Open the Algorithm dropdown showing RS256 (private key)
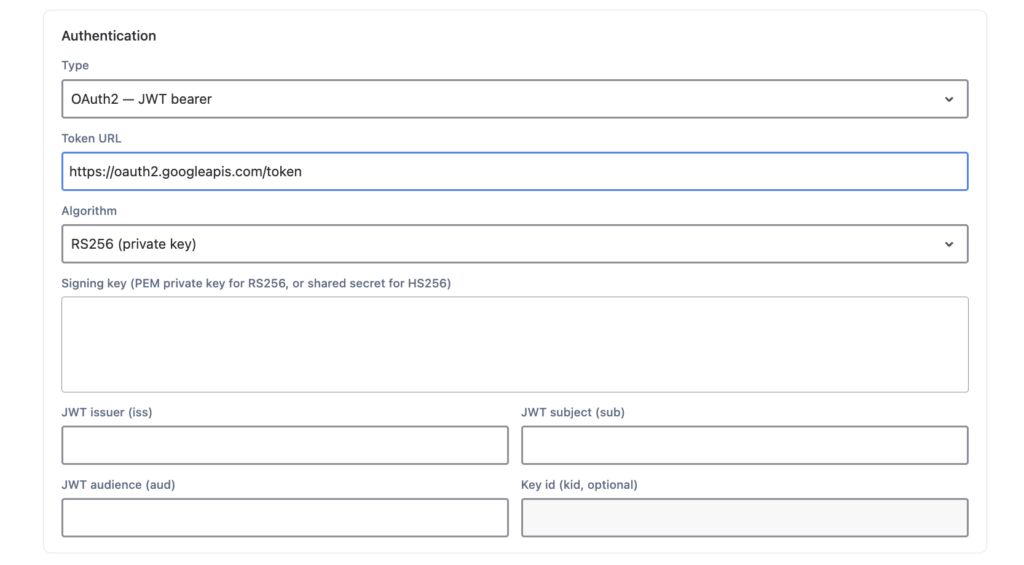The image size is (1024, 565). coord(515,244)
